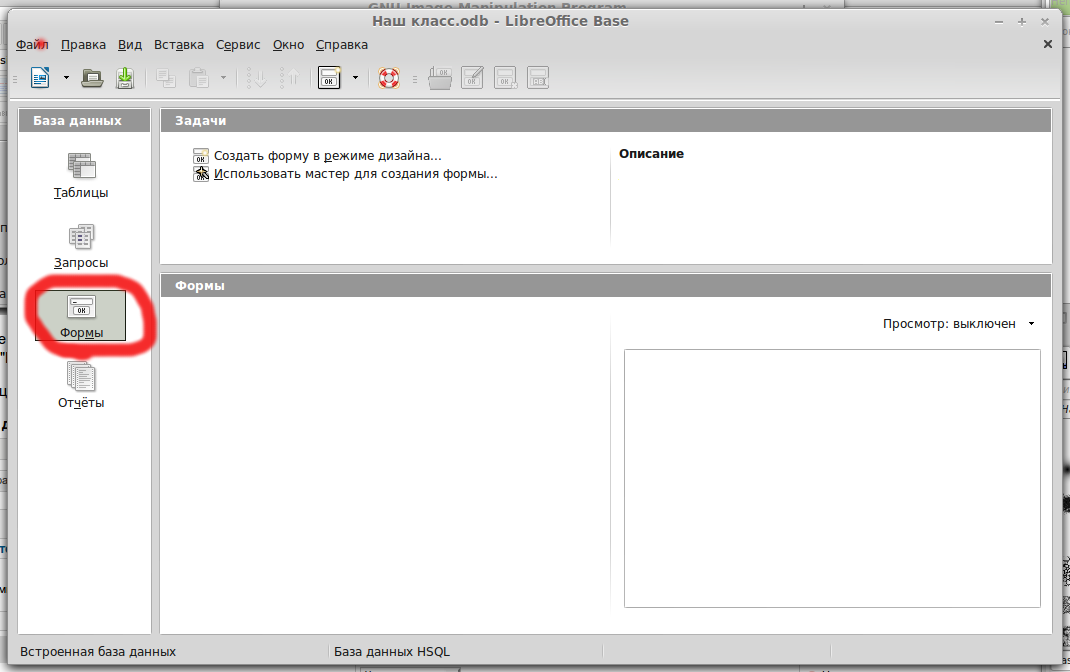
Task: Expand the New document dropdown arrow
Action: click(x=66, y=78)
